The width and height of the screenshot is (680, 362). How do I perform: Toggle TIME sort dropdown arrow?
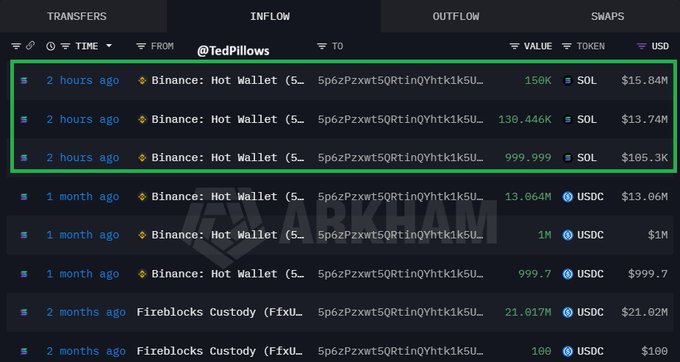coord(109,46)
